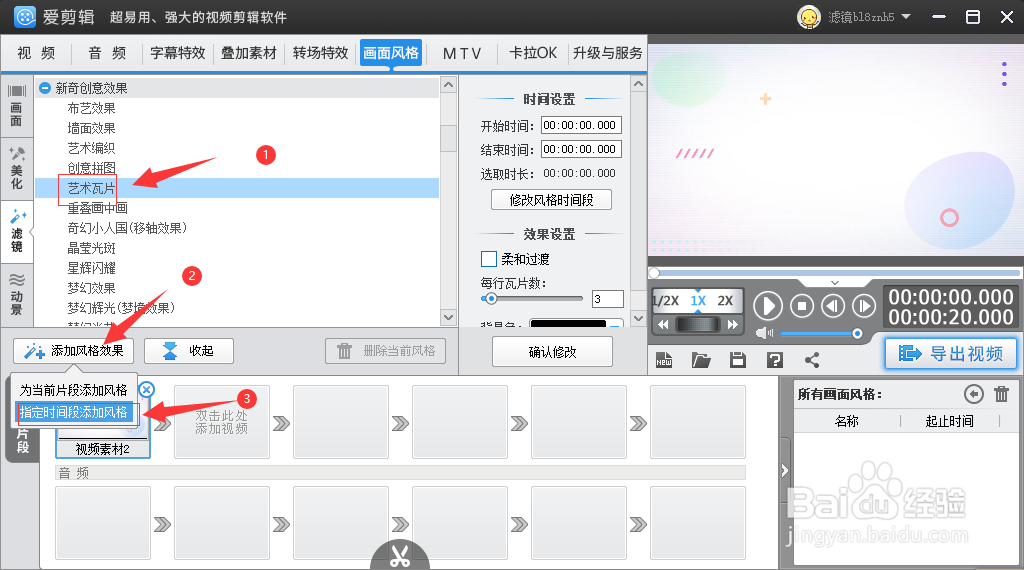Toggle the 柔和过渡 checkbox
This screenshot has width=1024, height=570.
point(488,259)
